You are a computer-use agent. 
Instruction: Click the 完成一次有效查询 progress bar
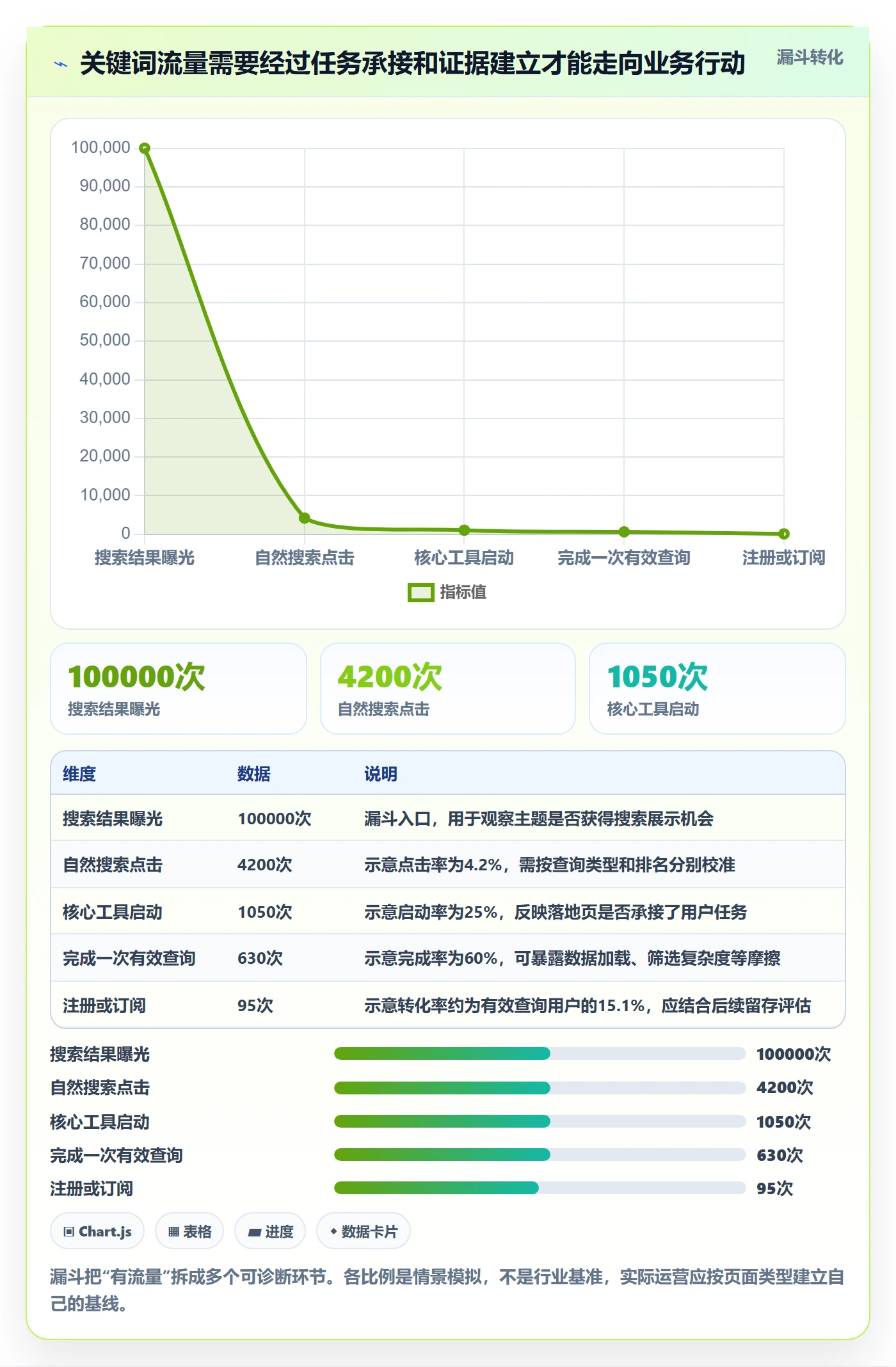(540, 1155)
